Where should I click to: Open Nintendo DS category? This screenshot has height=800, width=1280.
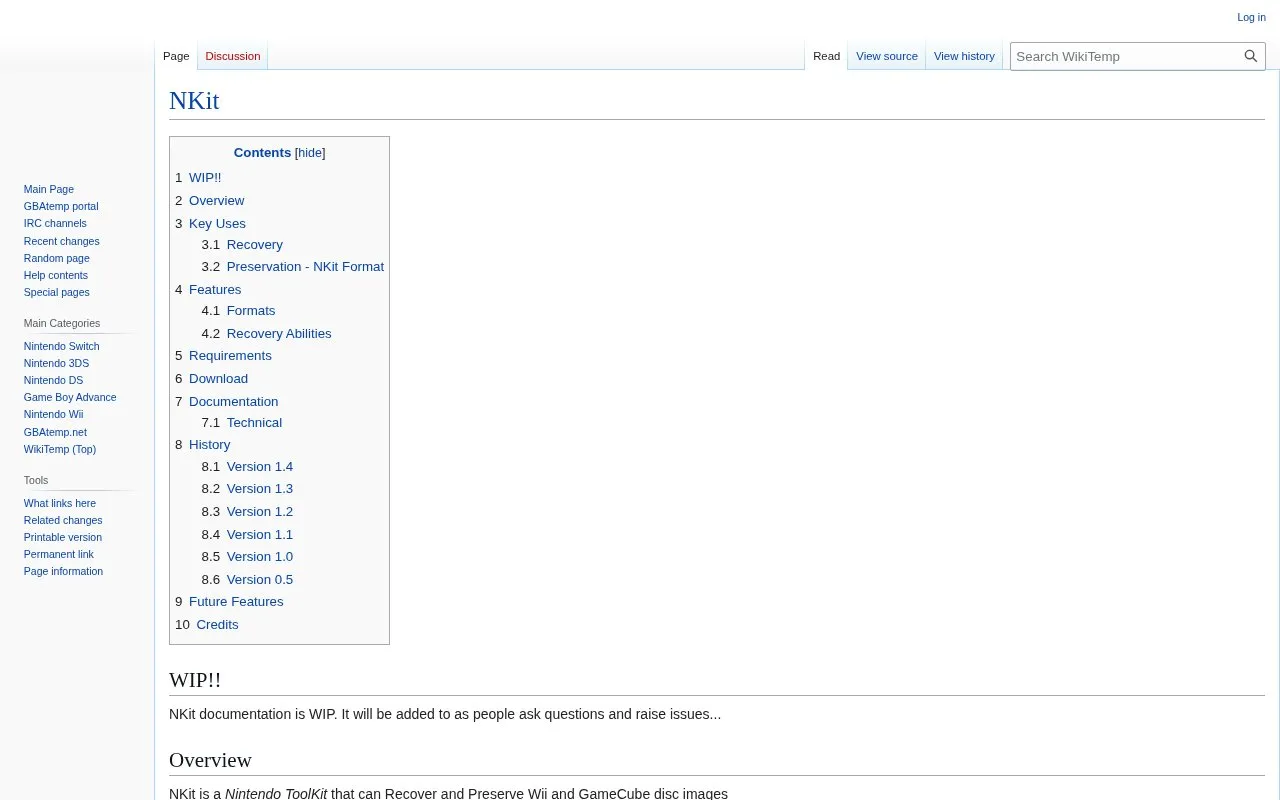point(53,380)
